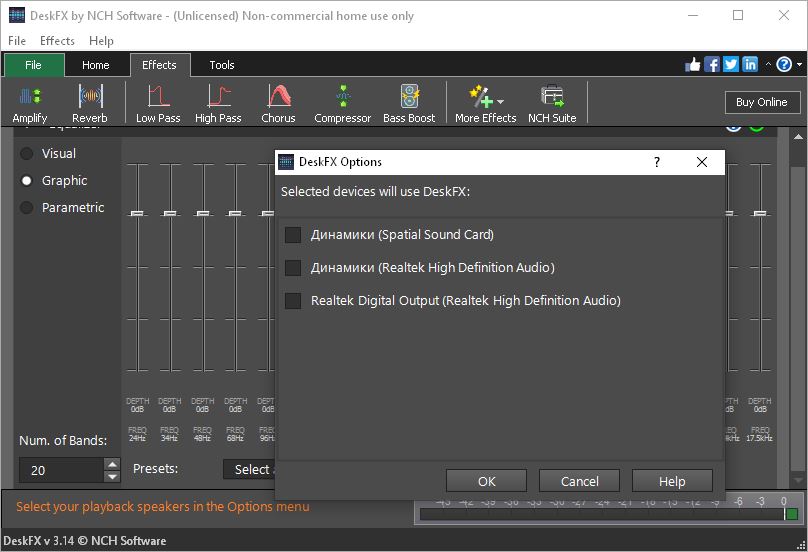Screen dimensions: 808x552
Task: Confirm with the OK button
Action: point(486,481)
